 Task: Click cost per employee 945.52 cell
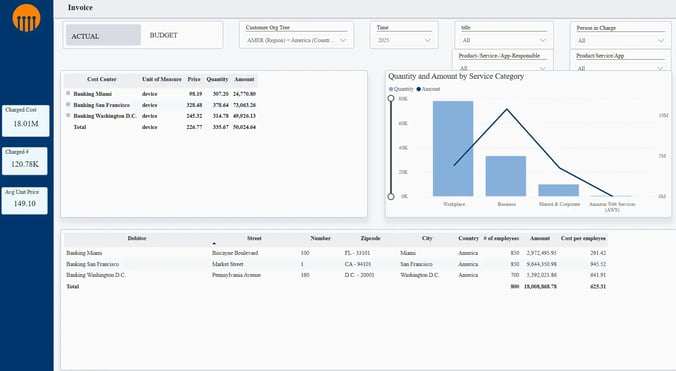[x=598, y=264]
